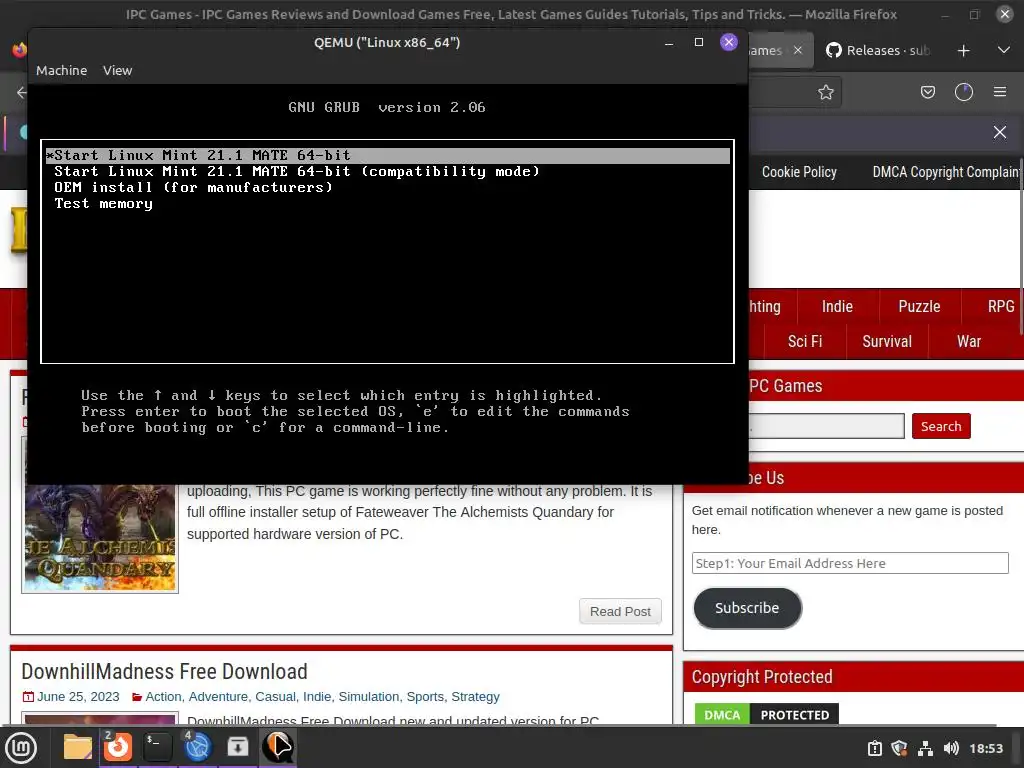Click the website search input field
1024x768 pixels.
(x=826, y=426)
